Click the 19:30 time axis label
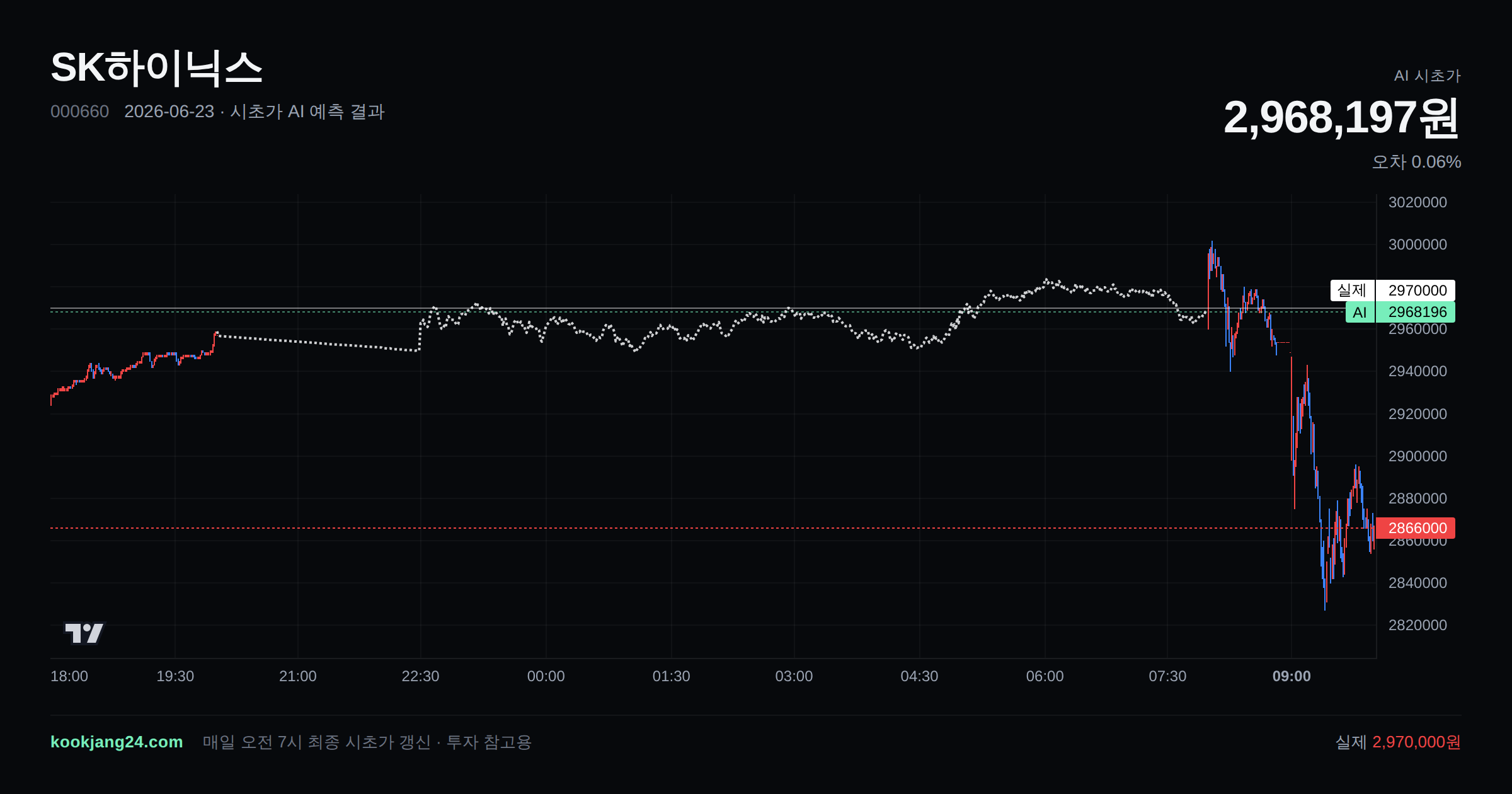 click(175, 676)
